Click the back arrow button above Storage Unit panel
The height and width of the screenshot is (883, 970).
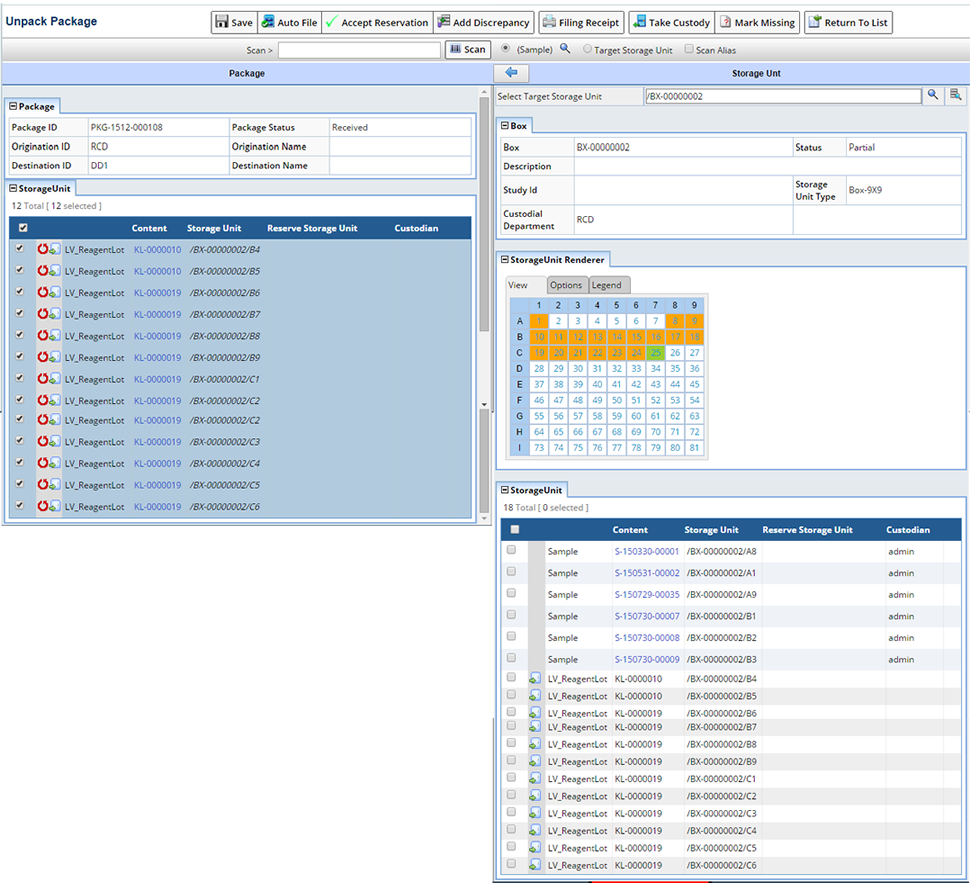(x=511, y=73)
